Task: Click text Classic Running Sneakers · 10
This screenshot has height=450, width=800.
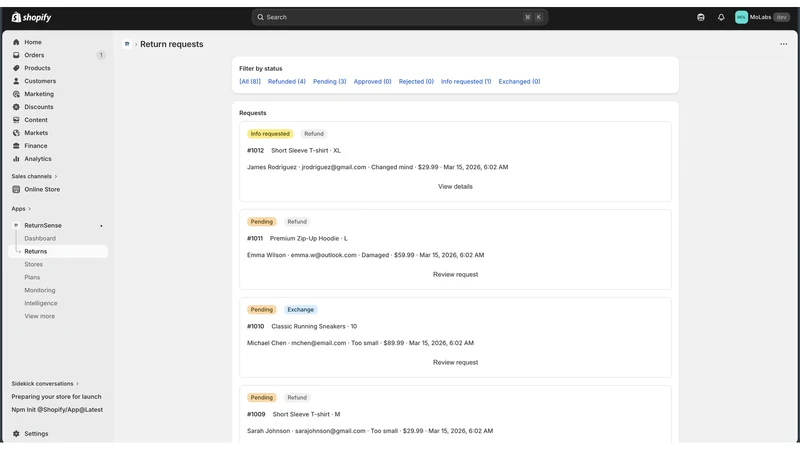Action: pyautogui.click(x=314, y=327)
